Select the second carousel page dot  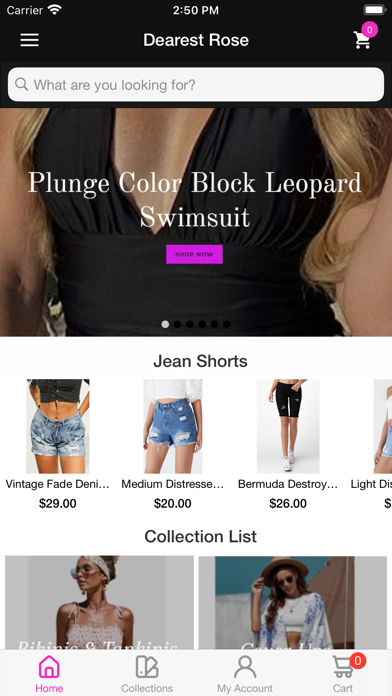pyautogui.click(x=178, y=324)
